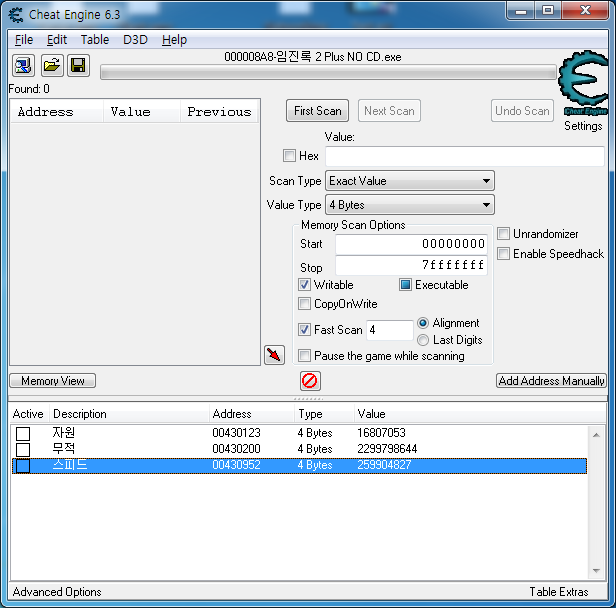Enable CopyOnWrite checkbox
The image size is (616, 608).
click(x=304, y=304)
